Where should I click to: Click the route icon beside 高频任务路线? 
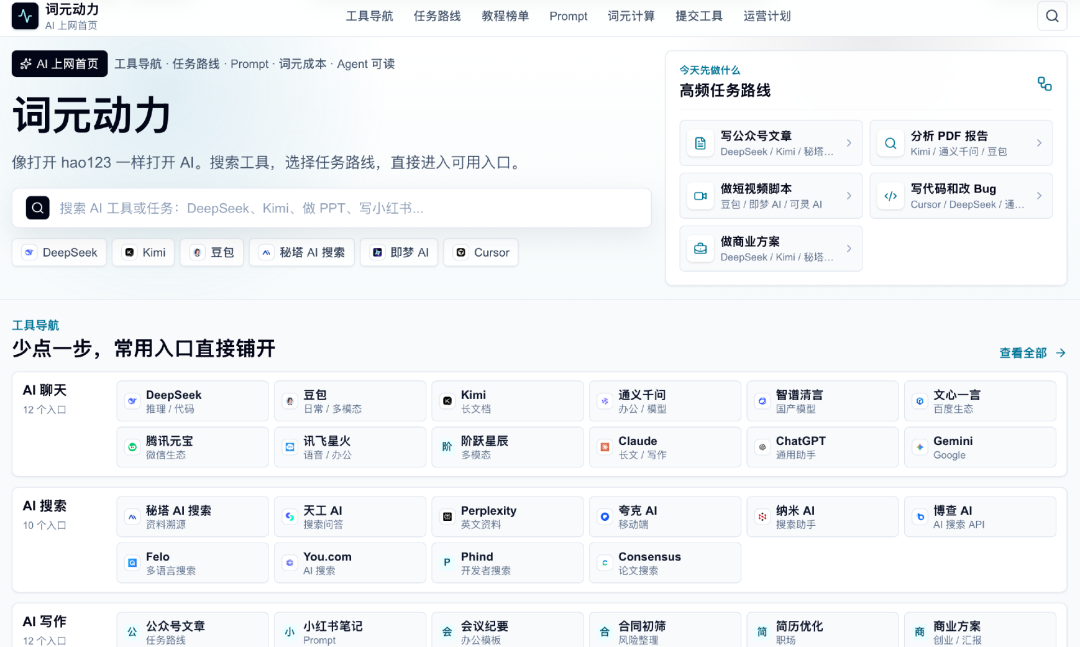click(x=1044, y=84)
